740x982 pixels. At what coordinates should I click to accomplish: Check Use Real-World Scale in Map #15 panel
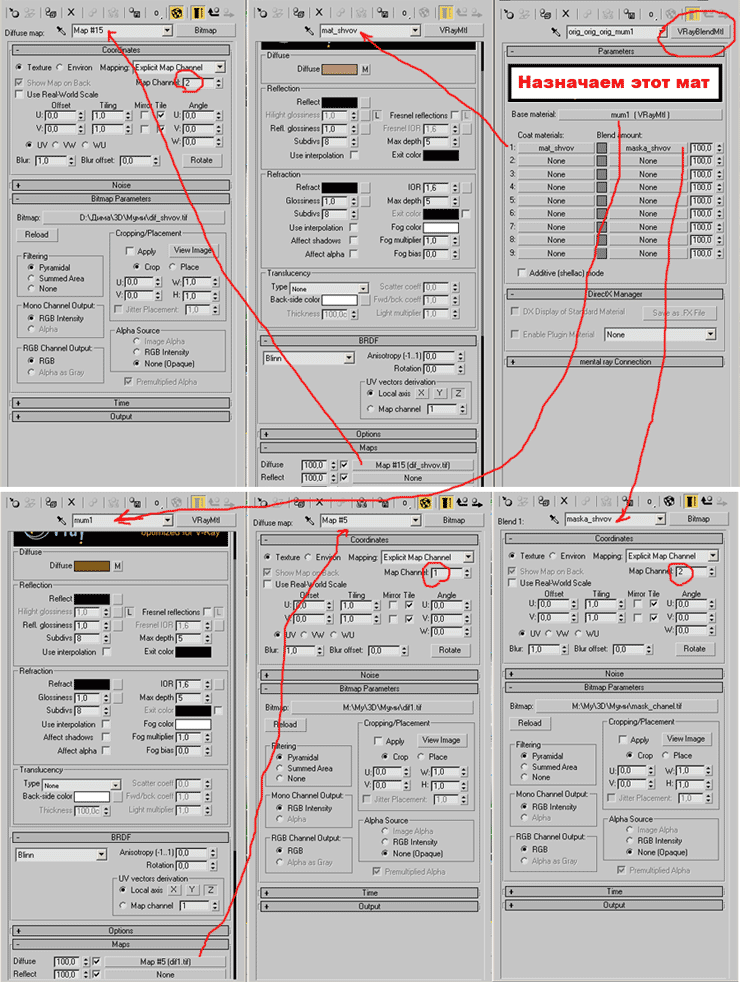(20, 94)
